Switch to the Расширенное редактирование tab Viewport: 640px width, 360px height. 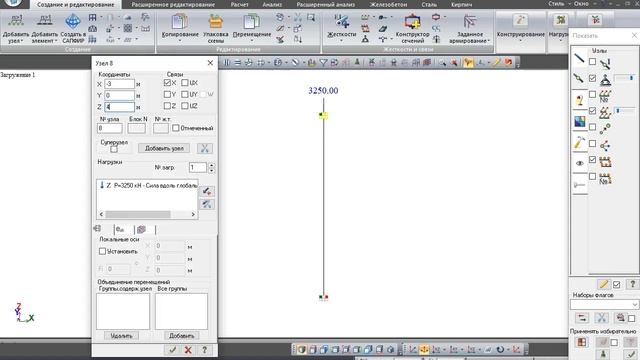[x=173, y=4]
